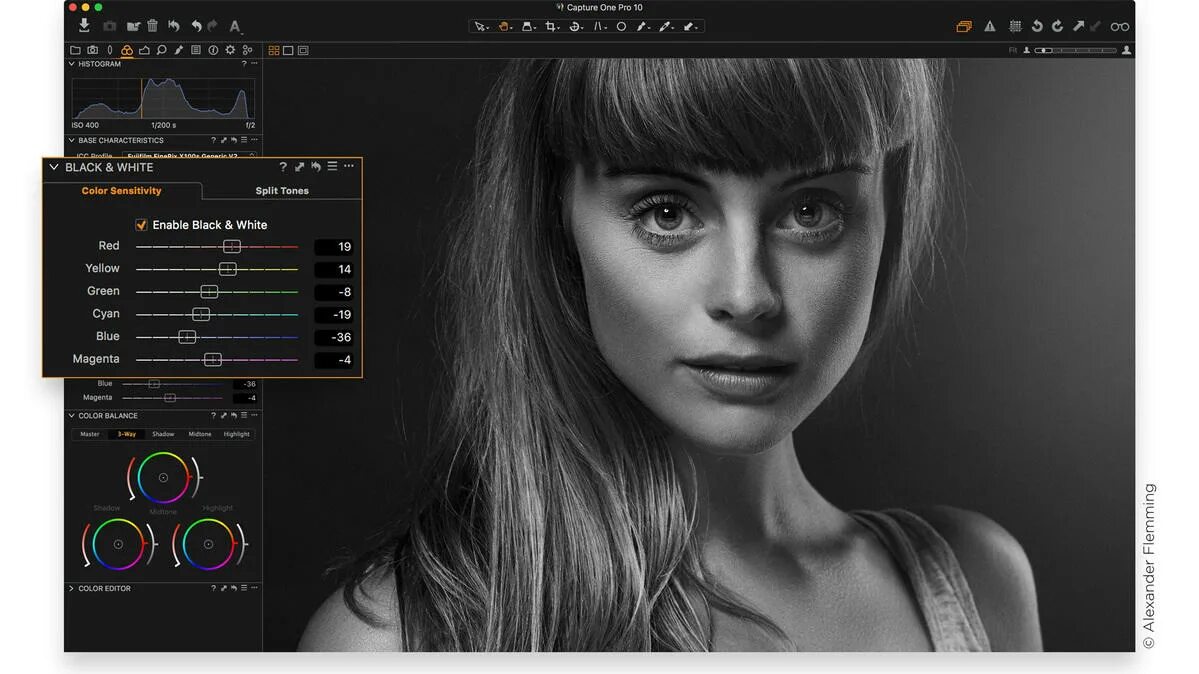Collapse the Color Balance panel
Viewport: 1199px width, 674px height.
(x=72, y=416)
